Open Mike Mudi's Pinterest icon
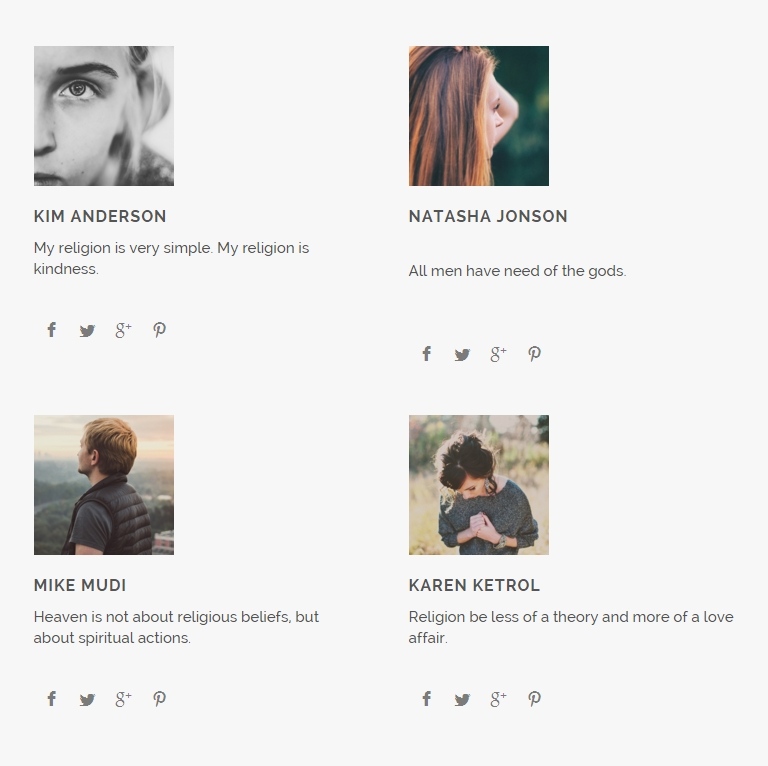The height and width of the screenshot is (766, 768). (159, 699)
